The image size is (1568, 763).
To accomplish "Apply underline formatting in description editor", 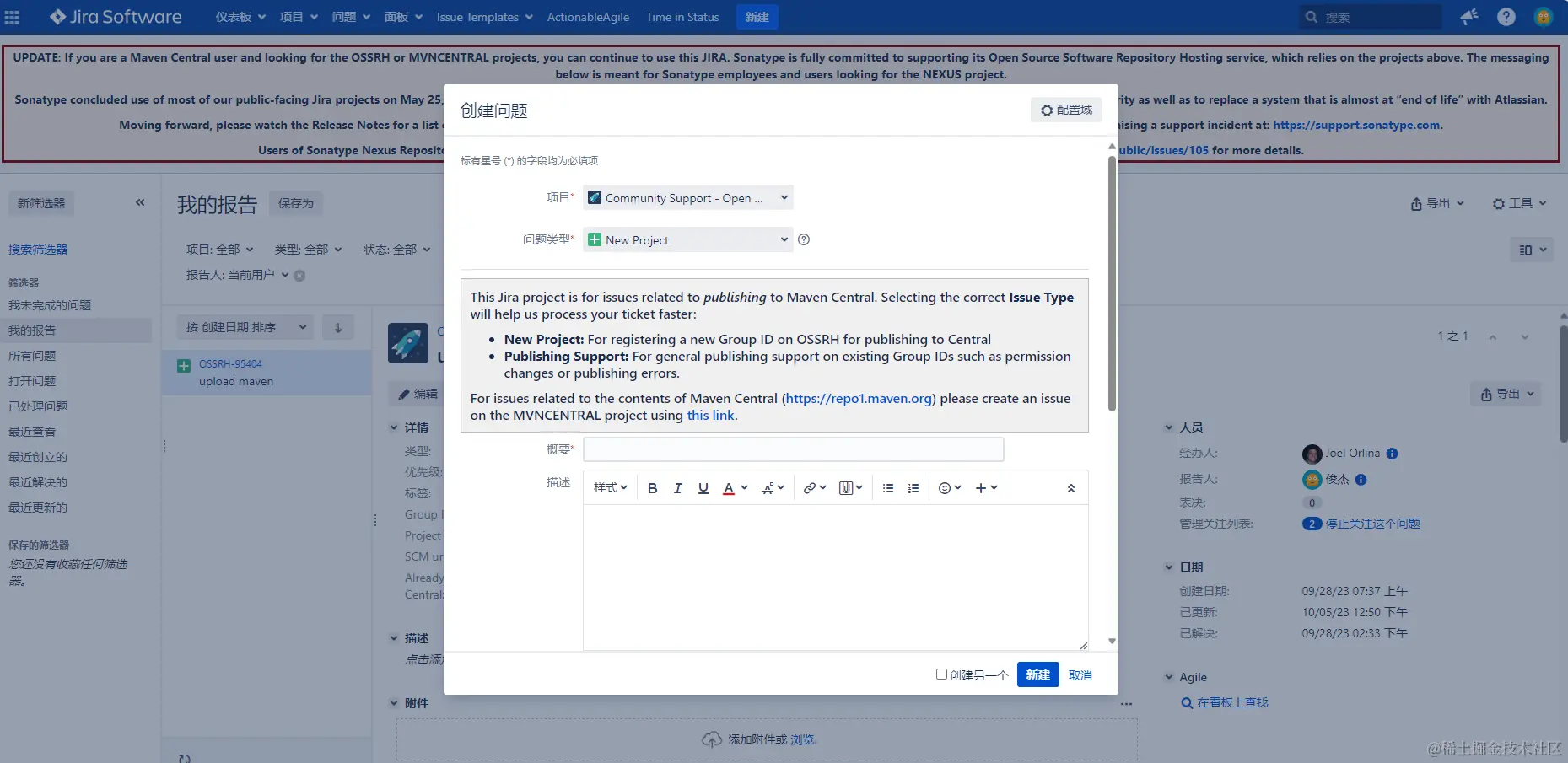I will [x=703, y=488].
